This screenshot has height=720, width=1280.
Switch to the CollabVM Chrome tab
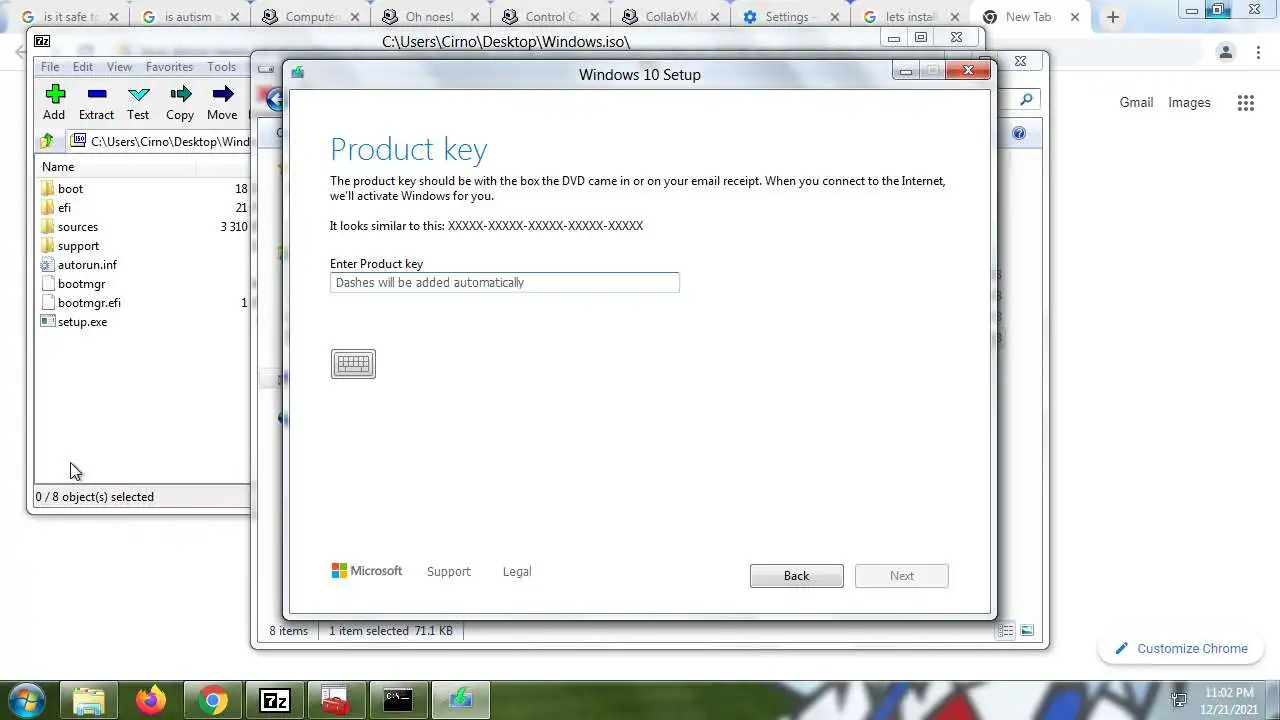[x=668, y=17]
